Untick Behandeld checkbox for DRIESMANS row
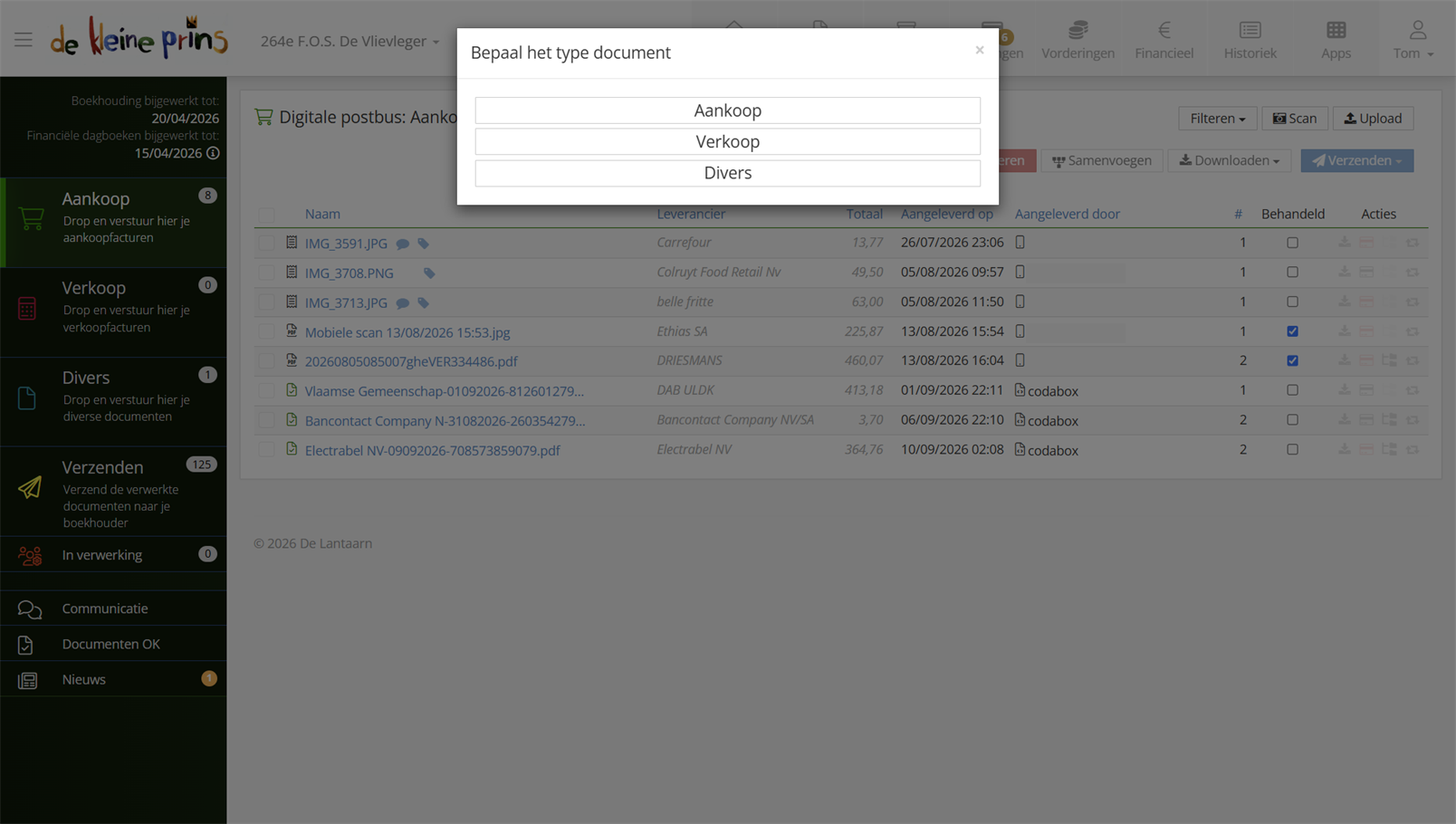The image size is (1456, 824). point(1292,360)
